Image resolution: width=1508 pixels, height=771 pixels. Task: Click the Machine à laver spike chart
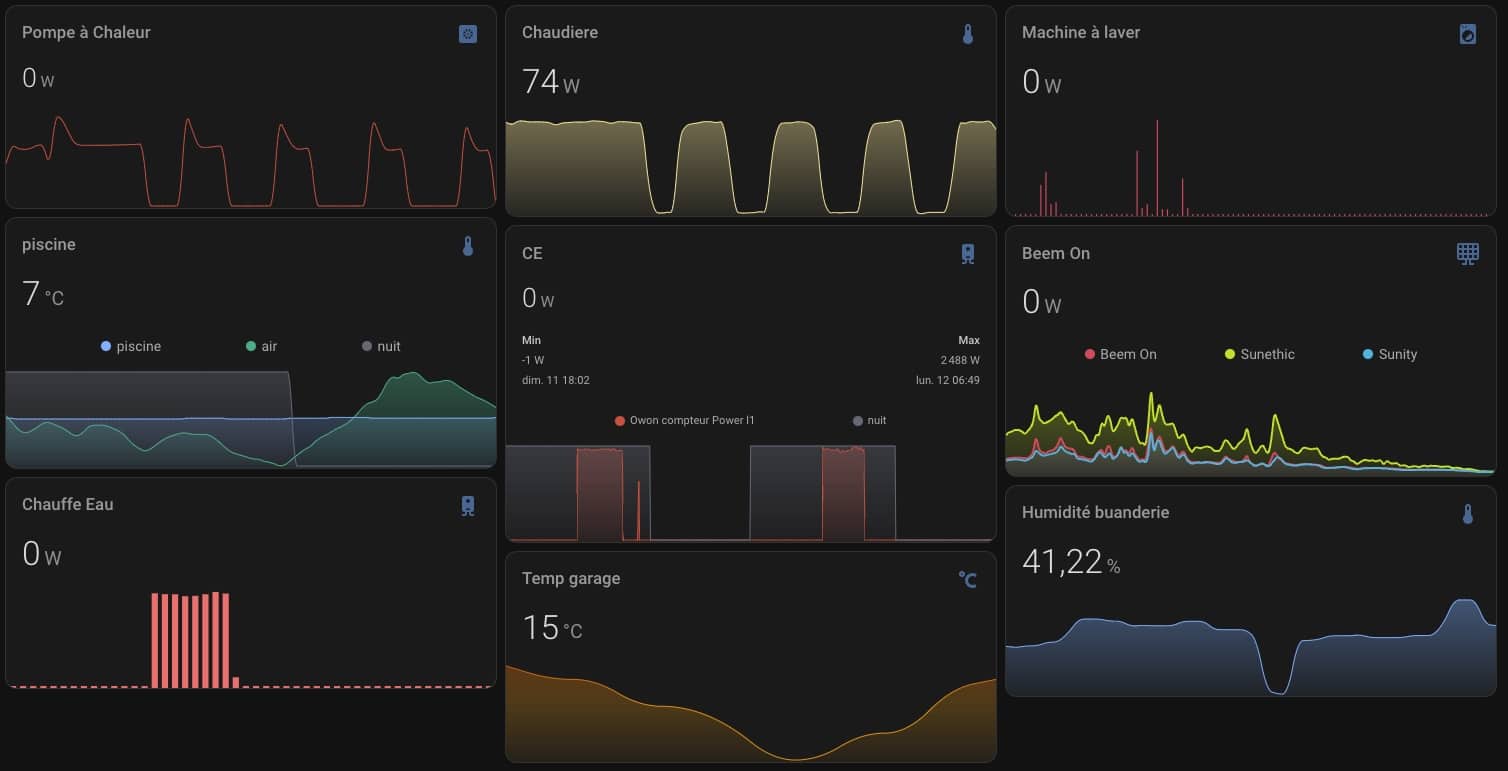coord(1251,166)
